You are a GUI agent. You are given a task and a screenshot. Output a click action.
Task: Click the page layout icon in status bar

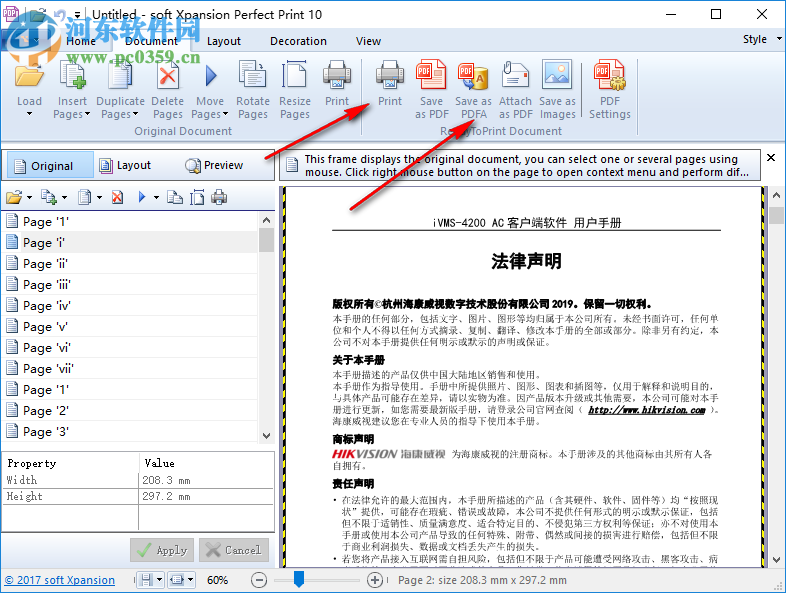tap(146, 580)
